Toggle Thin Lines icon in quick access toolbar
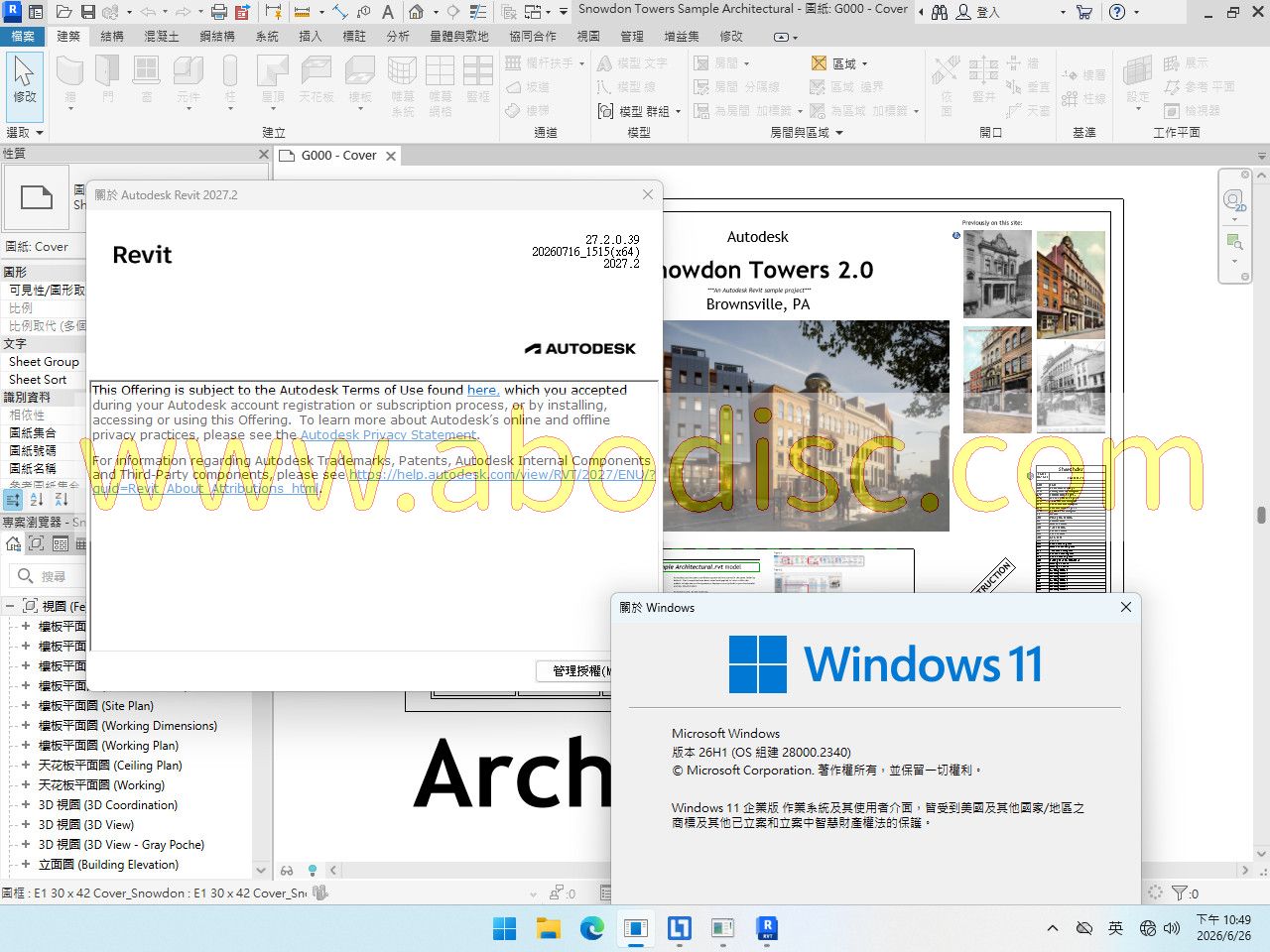 [478, 12]
